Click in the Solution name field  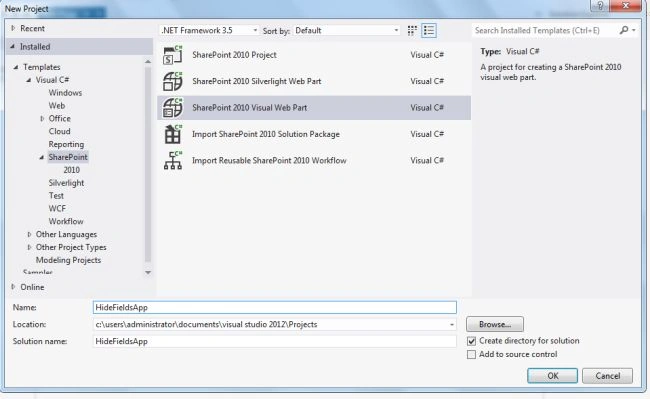[x=275, y=341]
